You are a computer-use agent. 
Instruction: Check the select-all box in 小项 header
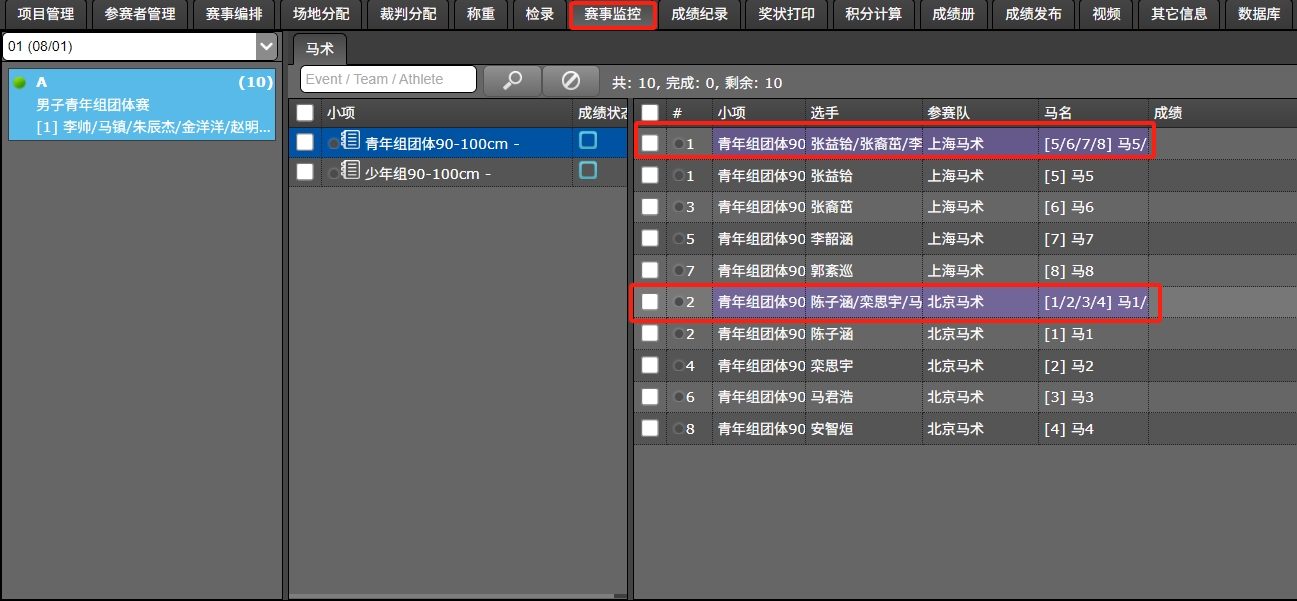(x=305, y=113)
